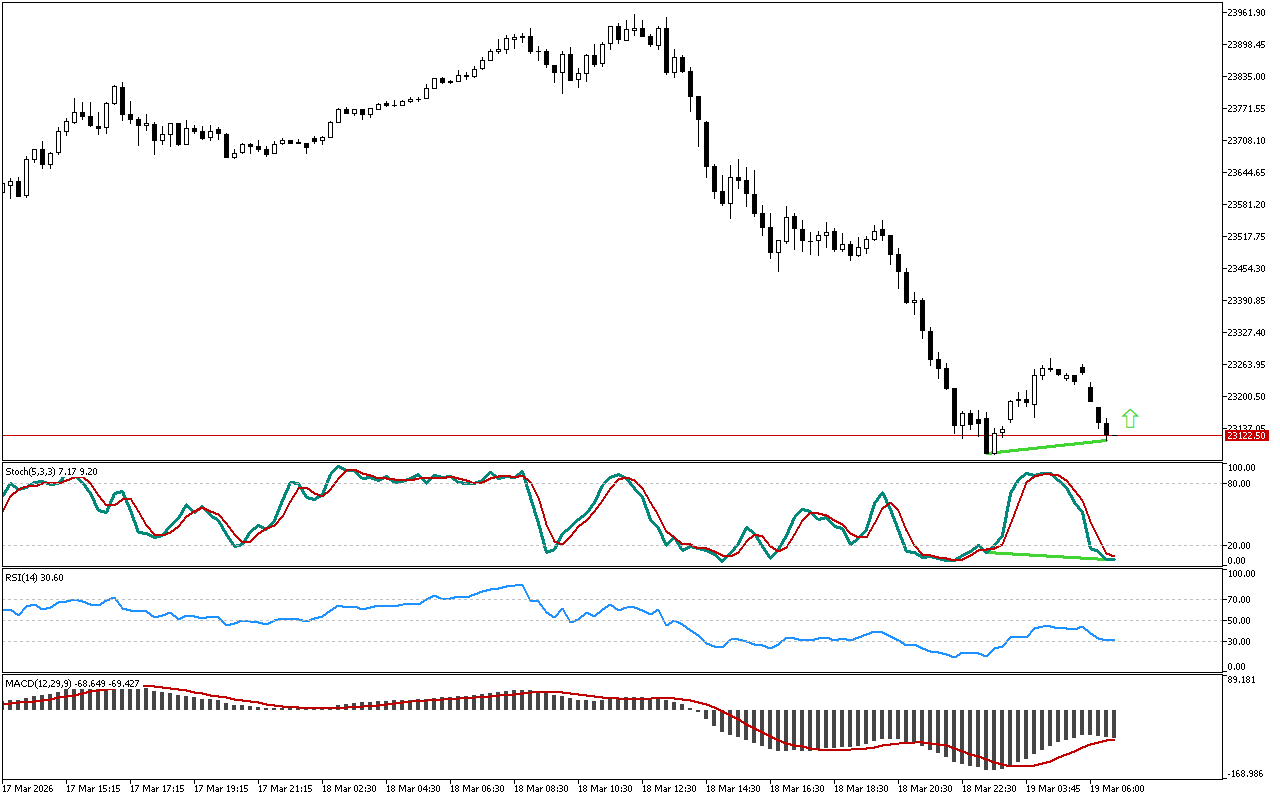Click the green up arrow signal
This screenshot has width=1280, height=800.
(1130, 419)
